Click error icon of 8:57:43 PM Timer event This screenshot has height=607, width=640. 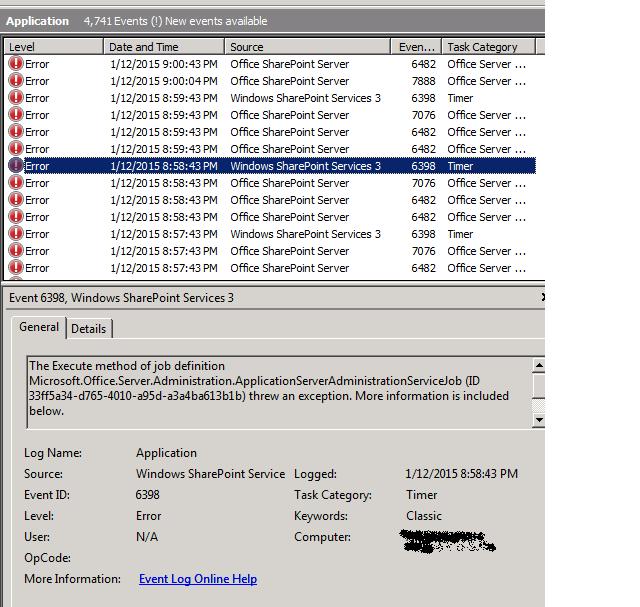pyautogui.click(x=16, y=234)
